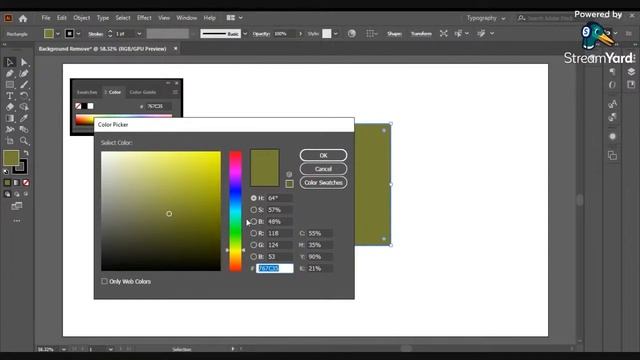Select the Rectangle tool
This screenshot has width=640, height=360.
point(10,84)
